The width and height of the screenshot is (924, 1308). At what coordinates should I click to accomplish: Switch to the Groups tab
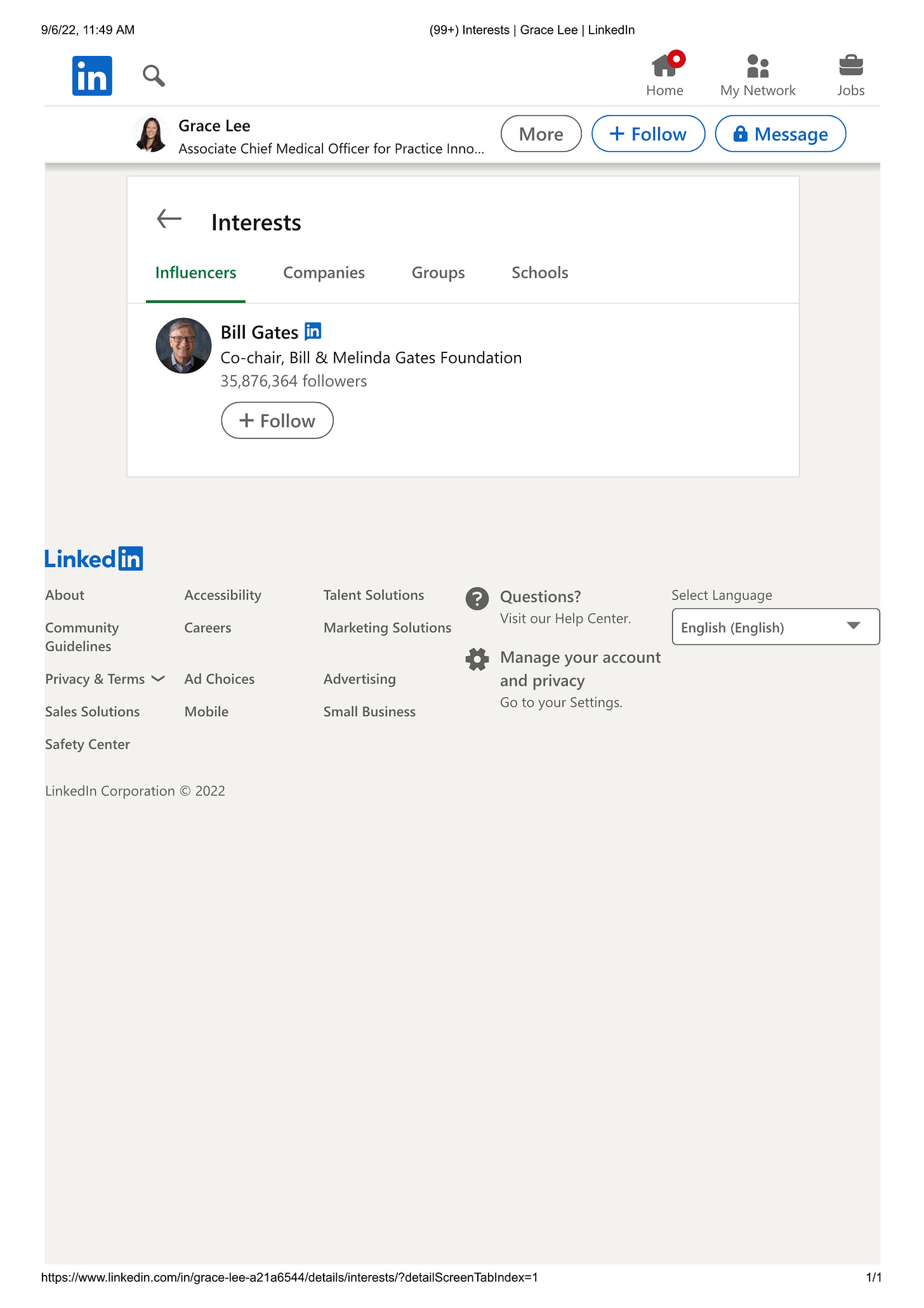[438, 273]
